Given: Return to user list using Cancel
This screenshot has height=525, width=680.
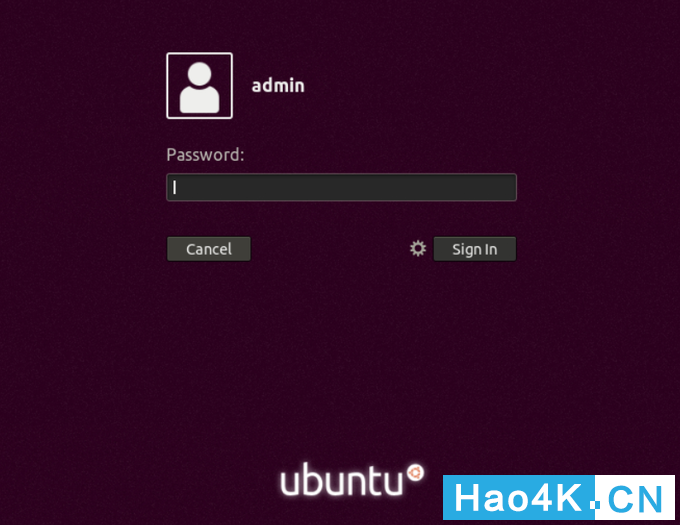Looking at the screenshot, I should 209,249.
